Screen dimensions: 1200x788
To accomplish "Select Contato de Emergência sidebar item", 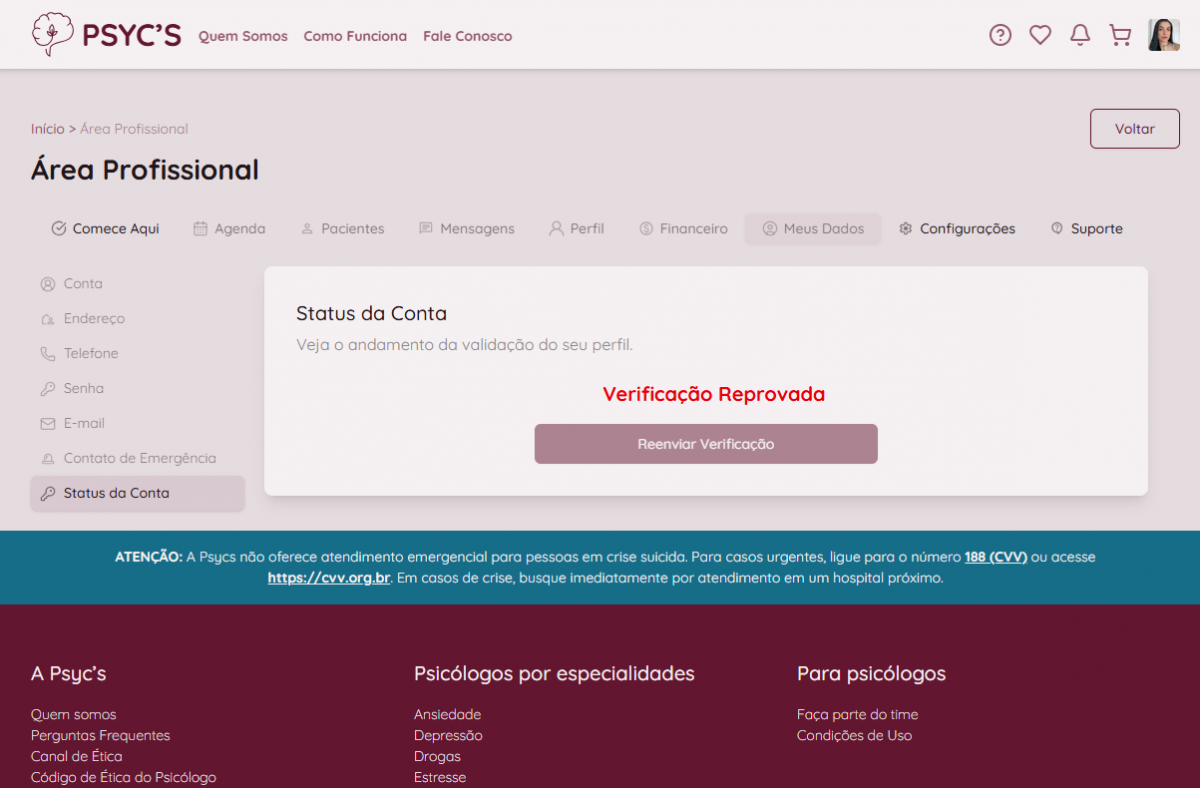I will point(139,459).
